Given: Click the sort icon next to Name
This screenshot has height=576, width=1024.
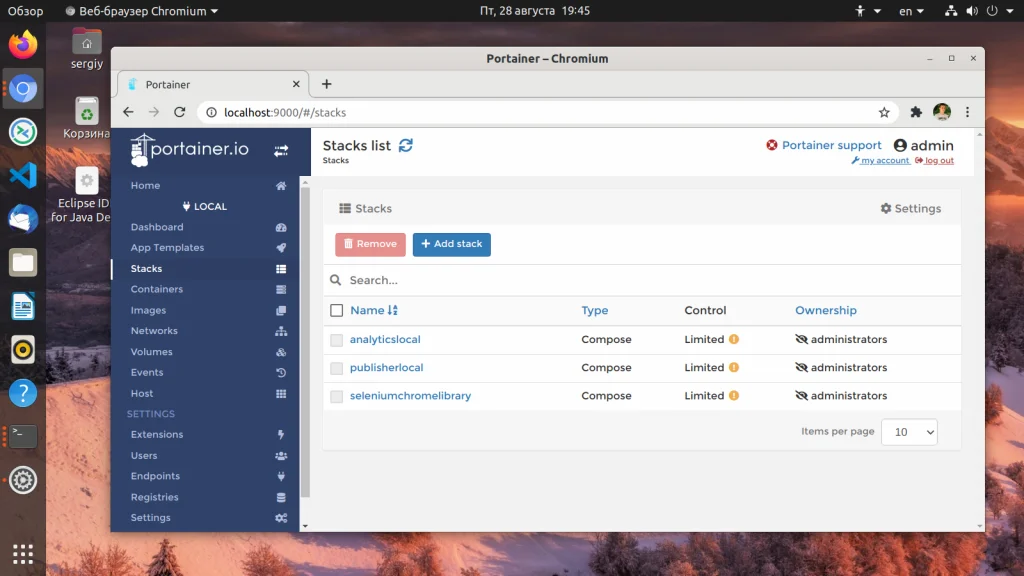Looking at the screenshot, I should [393, 311].
